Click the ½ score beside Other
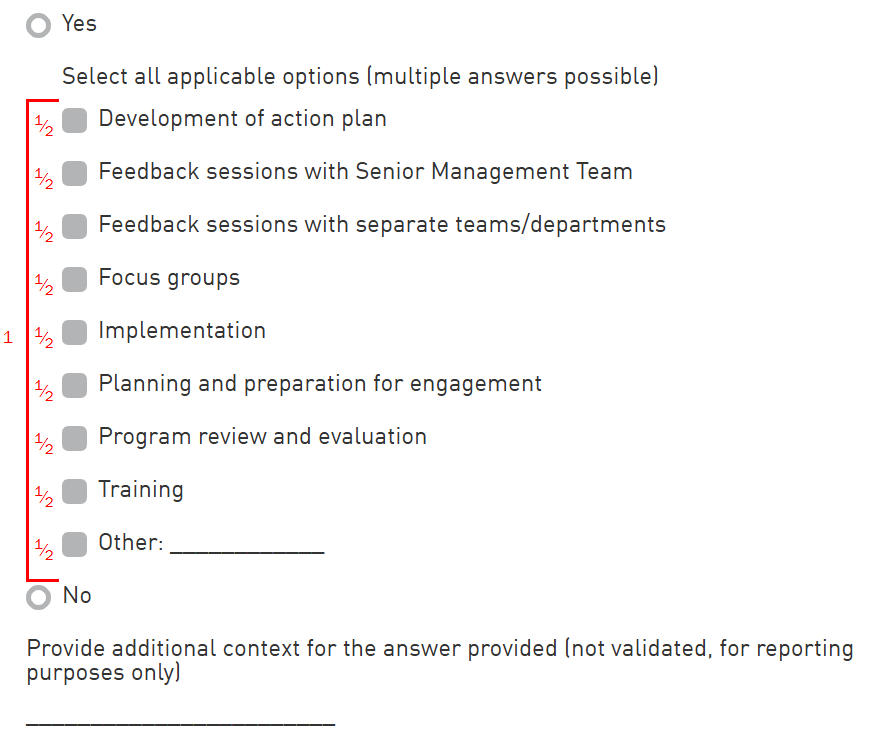 point(44,550)
